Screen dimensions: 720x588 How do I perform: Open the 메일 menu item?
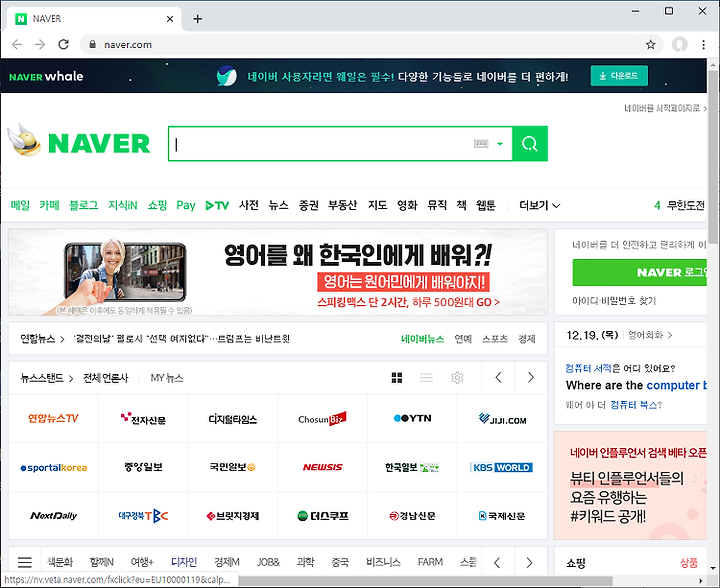click(20, 205)
